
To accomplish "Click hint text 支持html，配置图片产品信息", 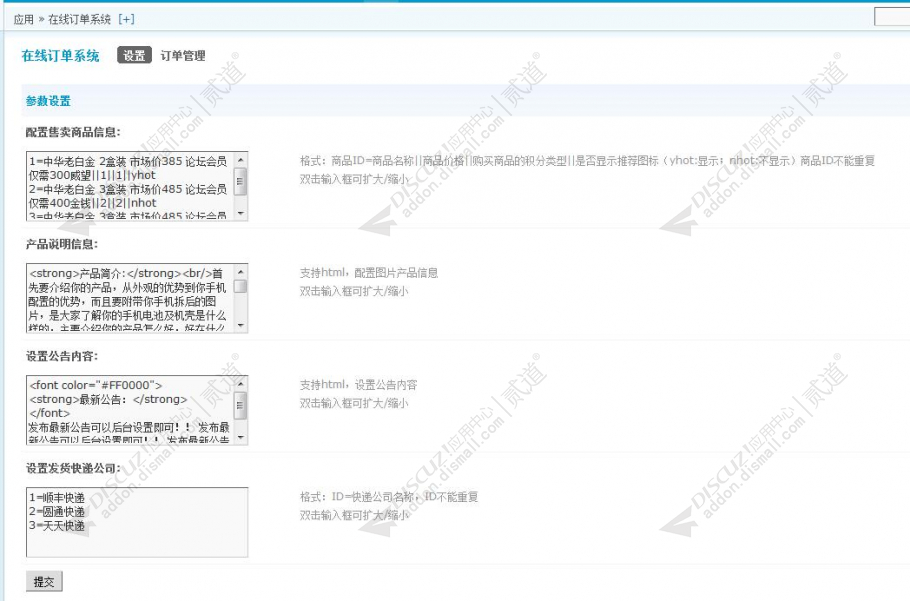I will click(x=369, y=273).
